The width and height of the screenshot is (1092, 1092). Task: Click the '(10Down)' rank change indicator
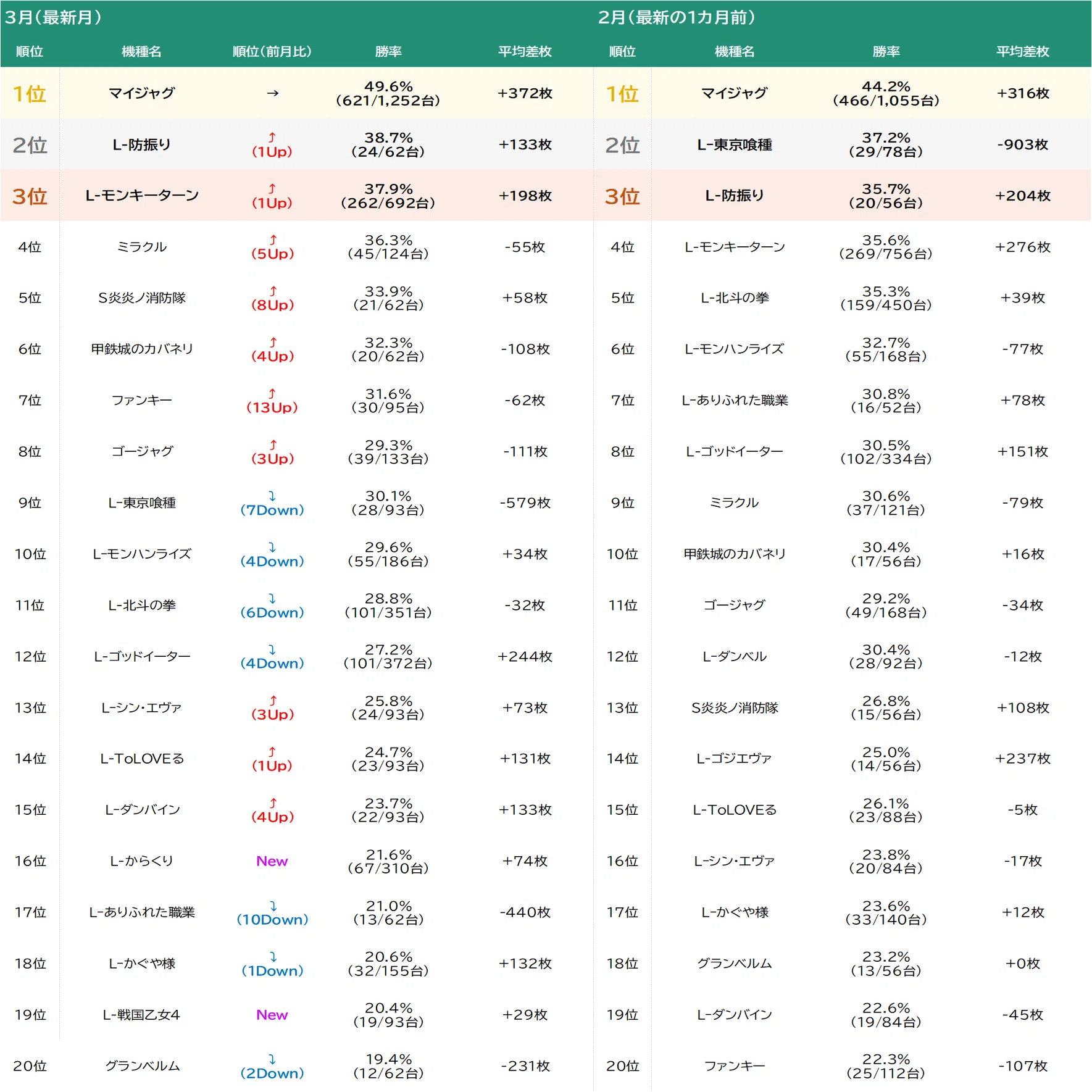(x=272, y=912)
